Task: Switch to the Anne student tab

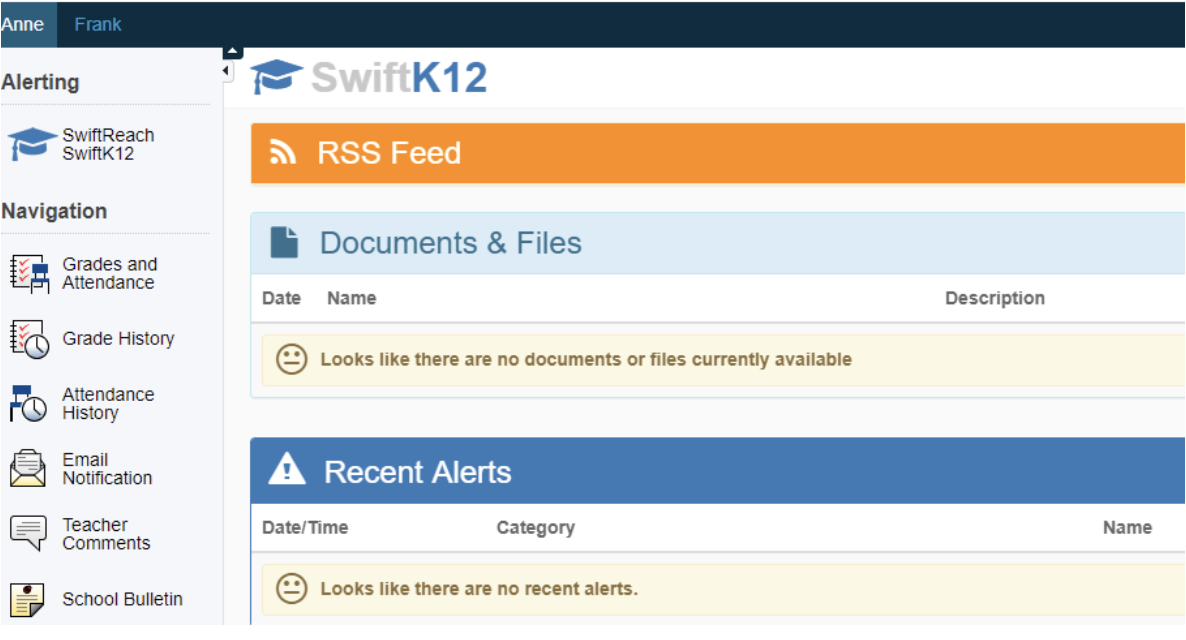Action: tap(27, 24)
